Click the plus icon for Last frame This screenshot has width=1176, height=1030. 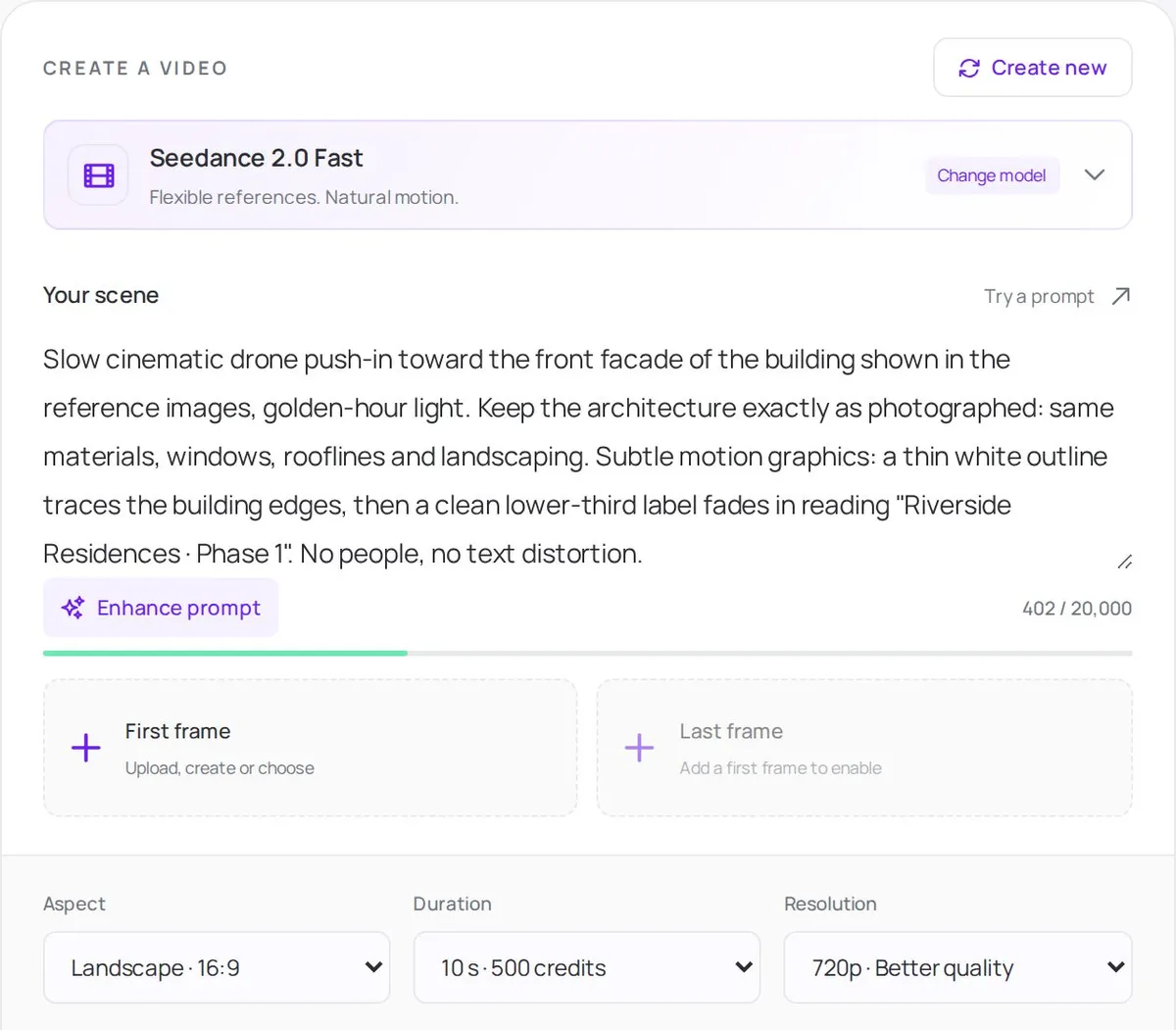pos(639,748)
